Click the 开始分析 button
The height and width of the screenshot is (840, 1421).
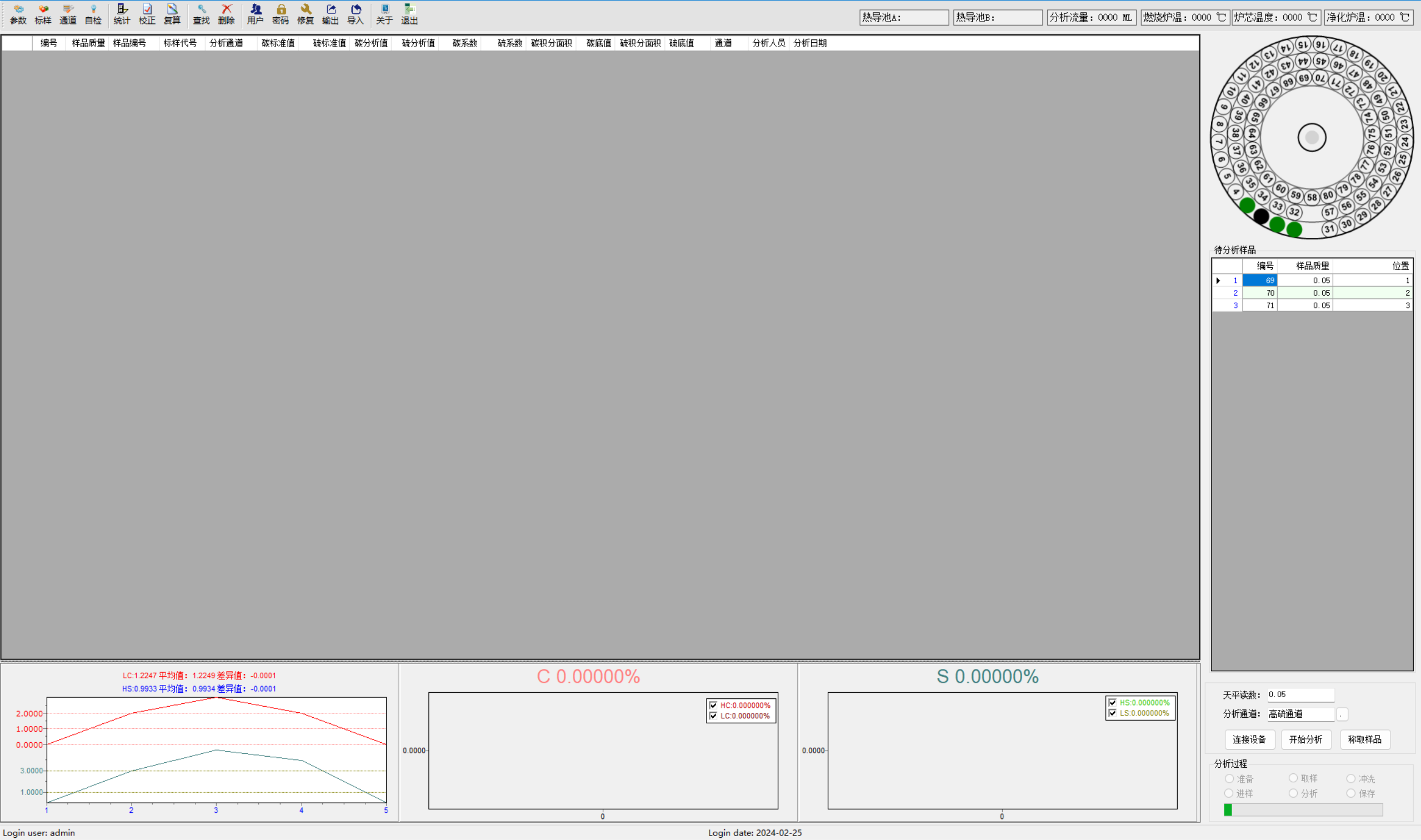point(1305,739)
